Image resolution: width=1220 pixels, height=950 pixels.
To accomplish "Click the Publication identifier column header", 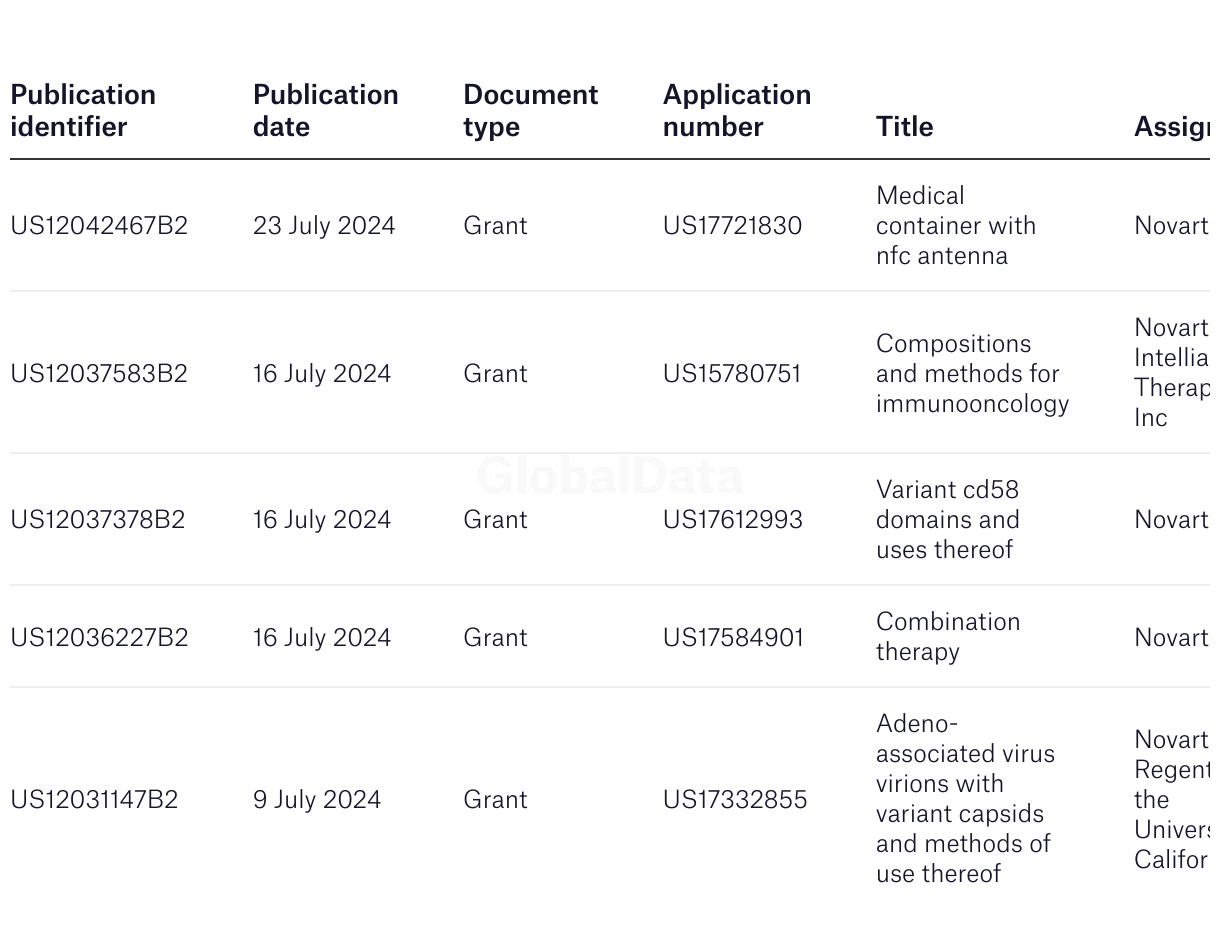I will 83,110.
